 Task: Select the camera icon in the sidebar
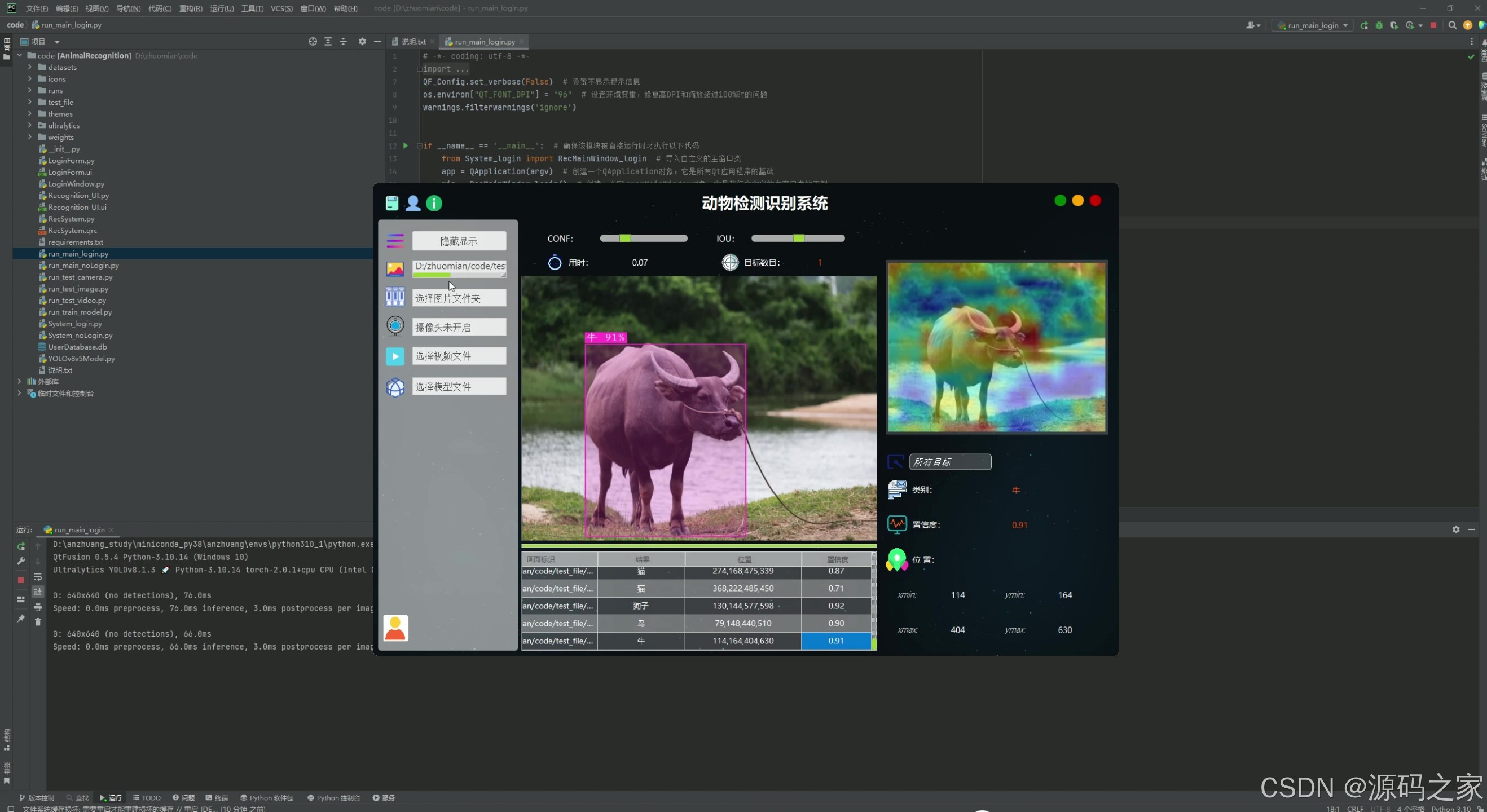click(x=395, y=326)
